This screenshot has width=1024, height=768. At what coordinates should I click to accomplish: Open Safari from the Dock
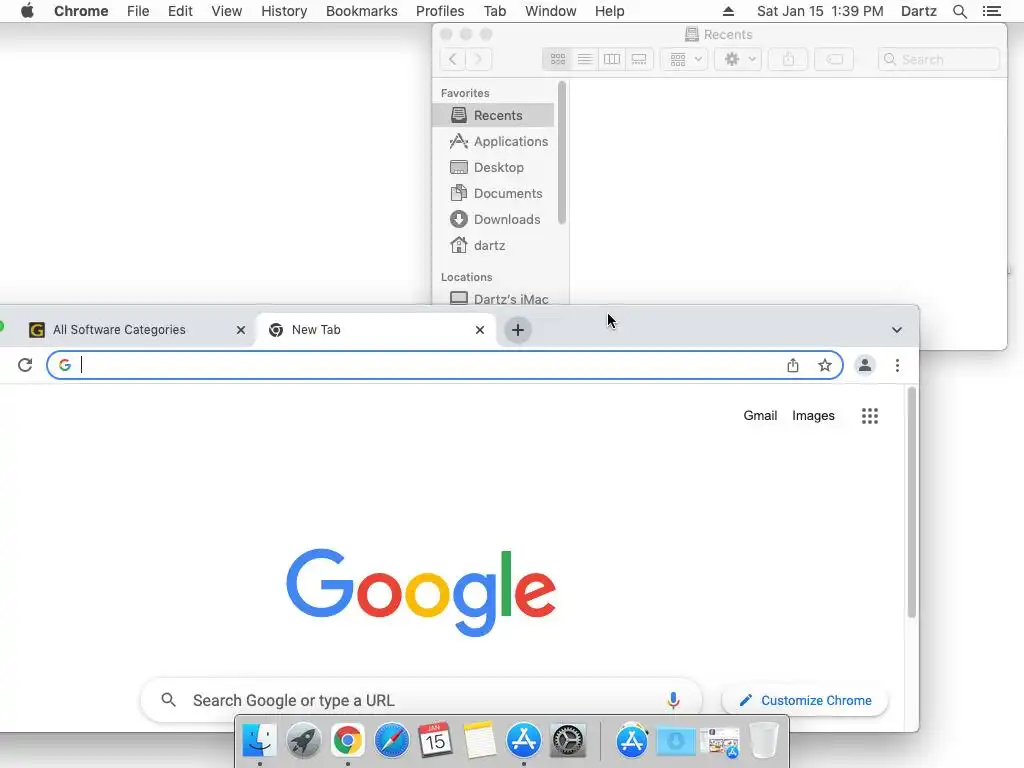click(x=392, y=740)
